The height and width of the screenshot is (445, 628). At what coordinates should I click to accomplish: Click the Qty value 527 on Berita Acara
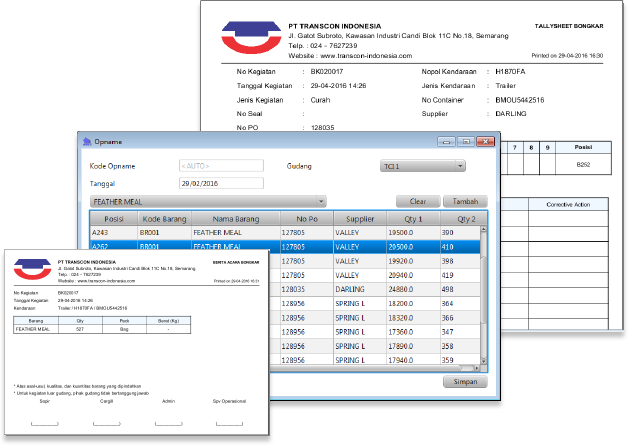coord(80,329)
